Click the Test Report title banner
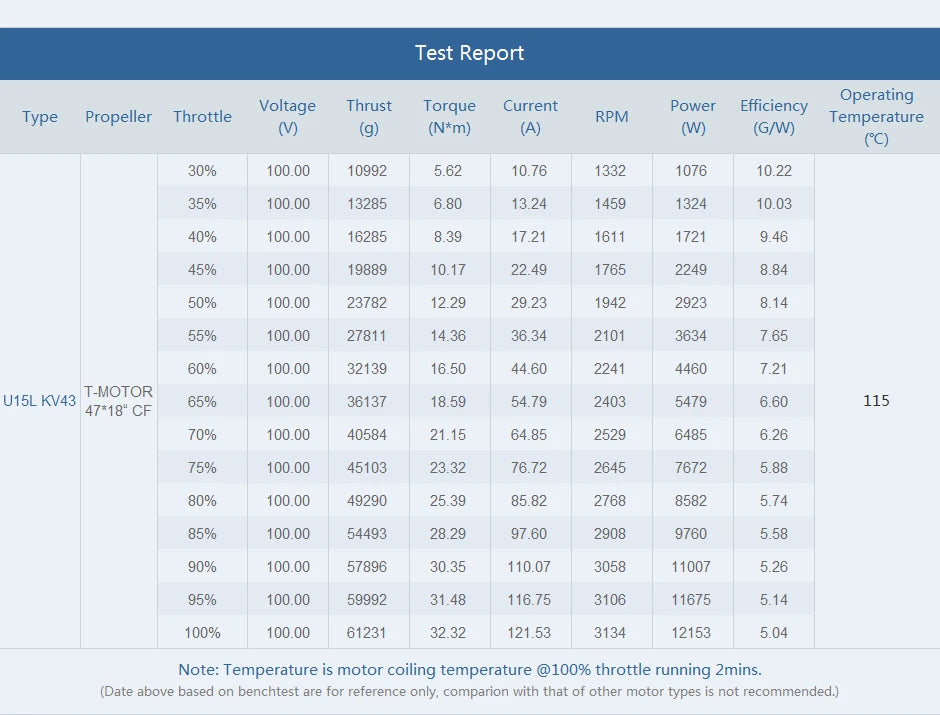The width and height of the screenshot is (940, 715). 470,53
